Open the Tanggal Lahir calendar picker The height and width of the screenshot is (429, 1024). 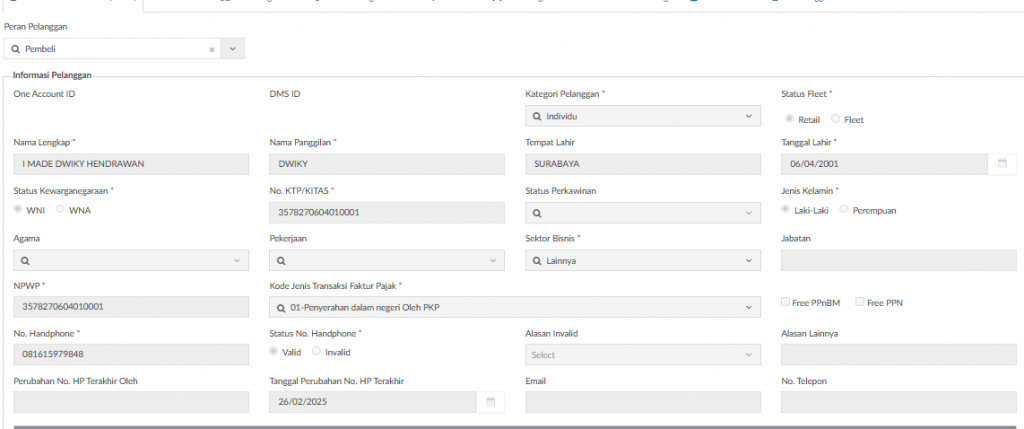[x=1002, y=164]
